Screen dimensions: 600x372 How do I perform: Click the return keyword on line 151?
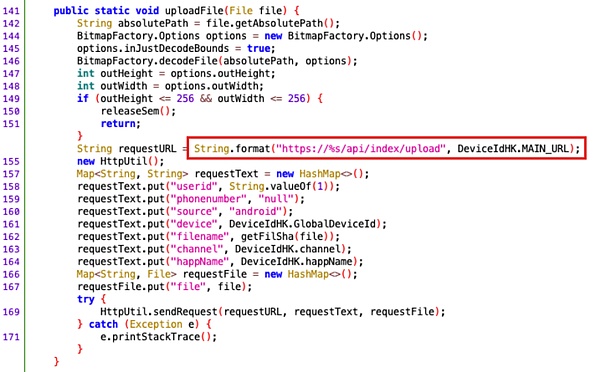click(118, 124)
